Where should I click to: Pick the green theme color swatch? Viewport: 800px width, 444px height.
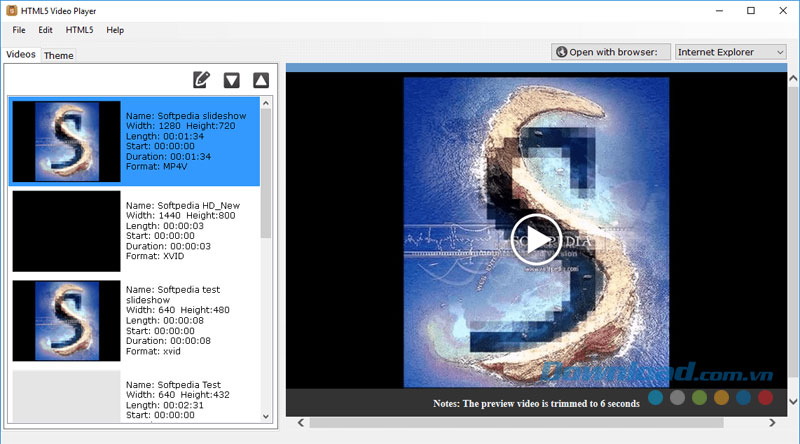click(700, 398)
